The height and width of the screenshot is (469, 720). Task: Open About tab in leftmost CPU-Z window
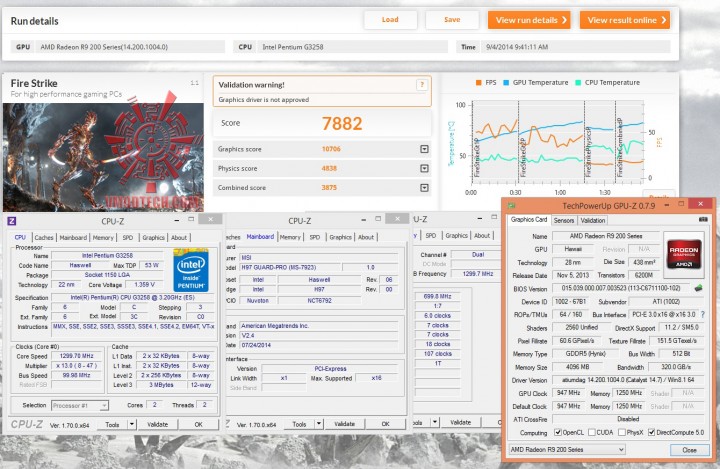[179, 237]
